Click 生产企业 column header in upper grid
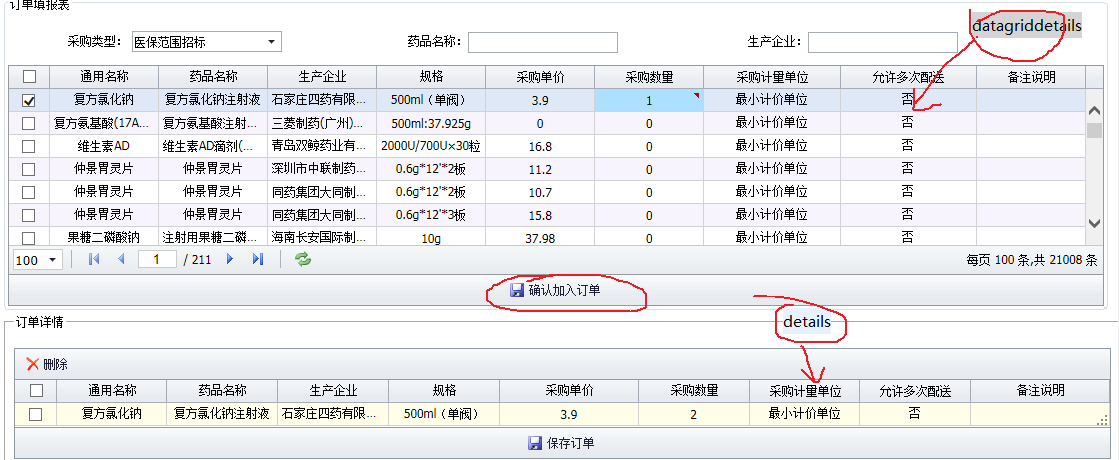 pyautogui.click(x=322, y=77)
